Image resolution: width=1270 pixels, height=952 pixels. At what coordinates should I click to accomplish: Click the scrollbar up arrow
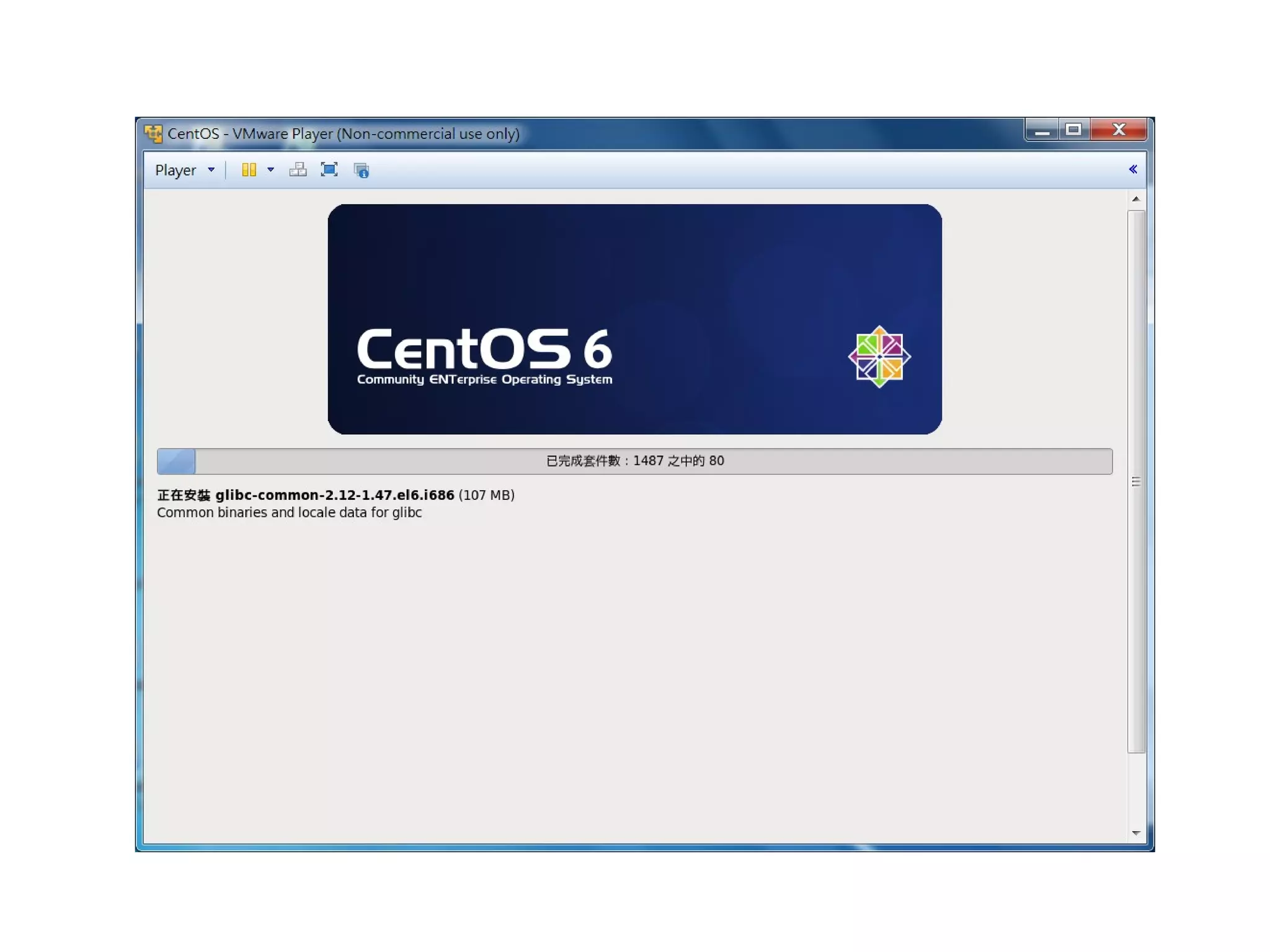click(1136, 199)
